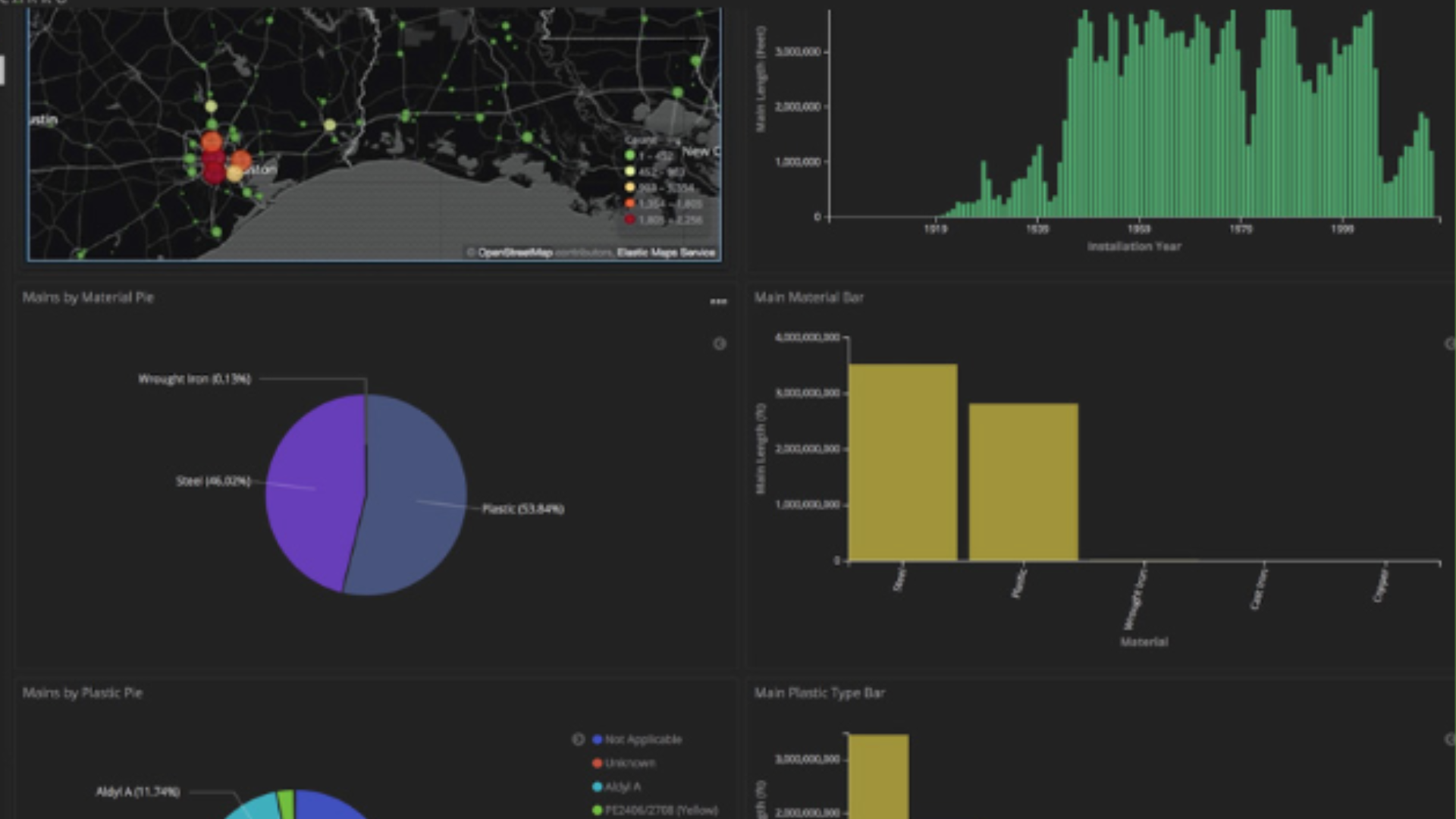The image size is (1456, 819).
Task: Click the Steel axis label under bar chart
Action: pyautogui.click(x=899, y=579)
